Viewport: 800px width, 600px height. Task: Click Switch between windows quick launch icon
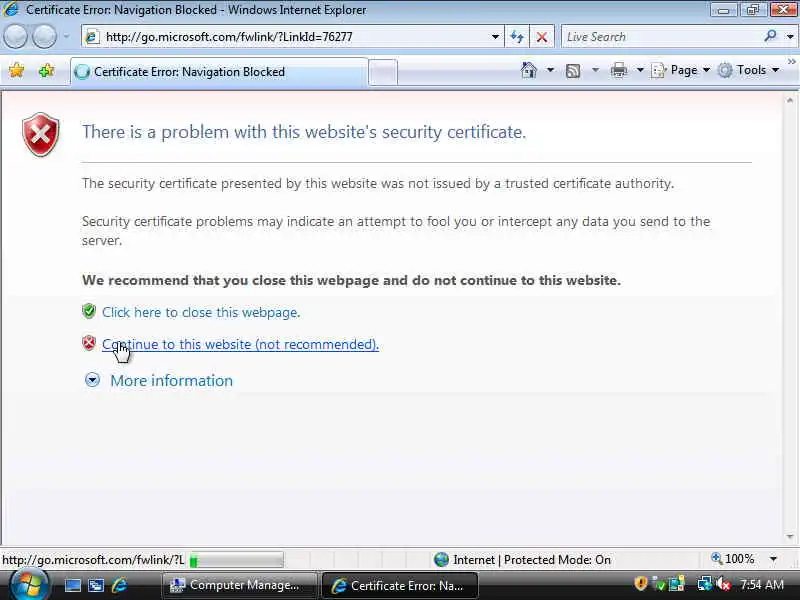tap(96, 585)
